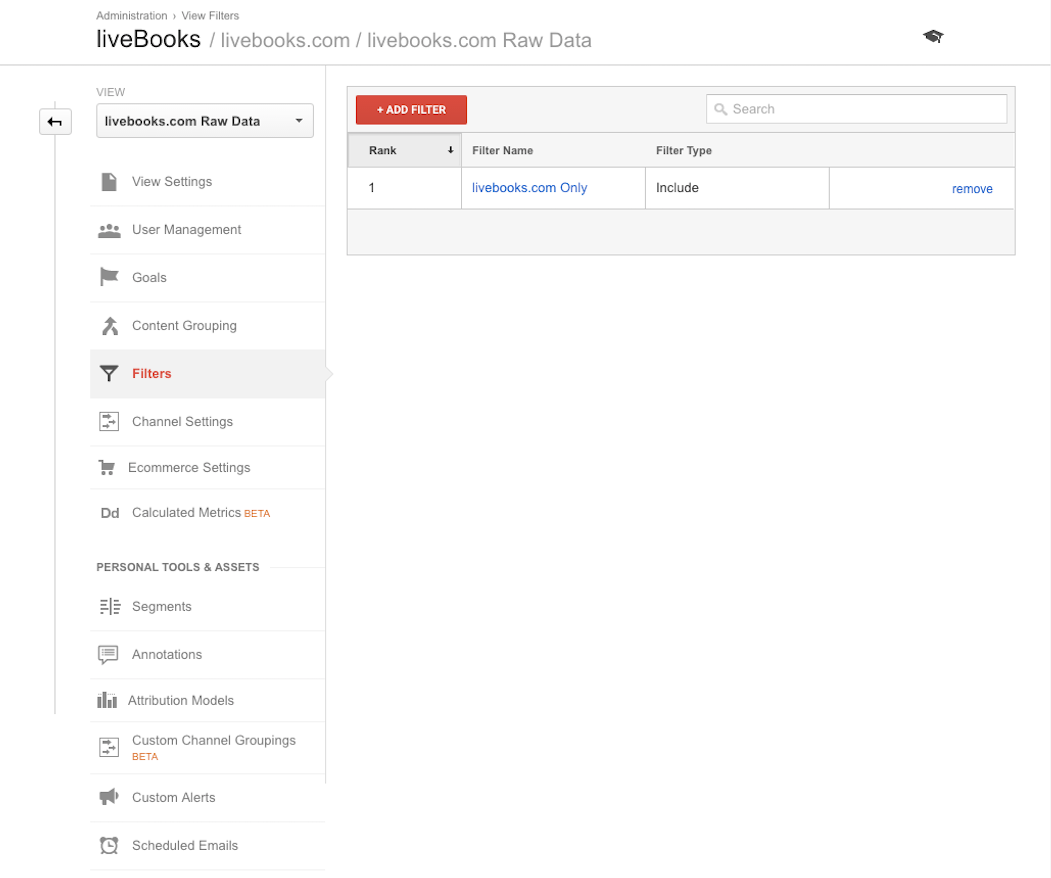Click the View Settings document icon
Screen dimensions: 1051x878
click(109, 182)
